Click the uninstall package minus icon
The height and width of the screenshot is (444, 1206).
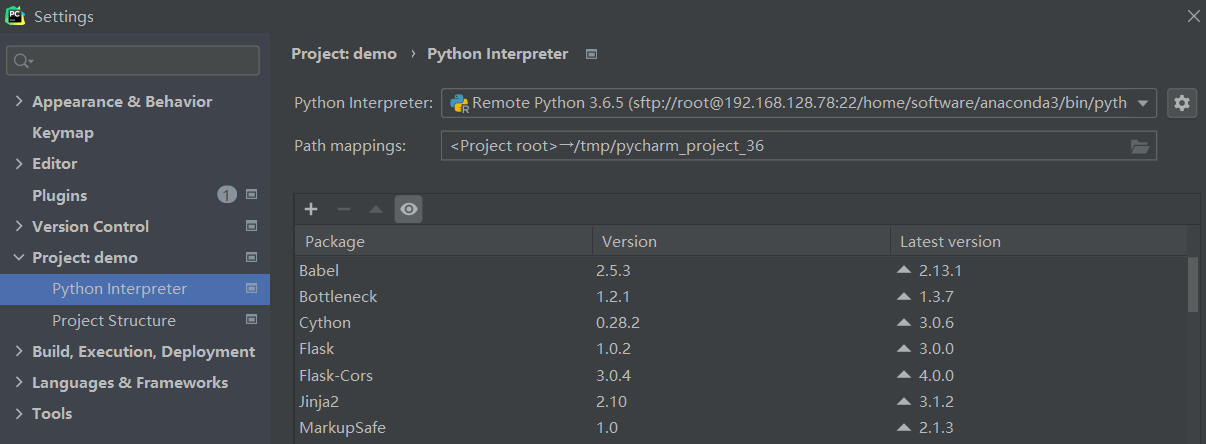coord(343,209)
